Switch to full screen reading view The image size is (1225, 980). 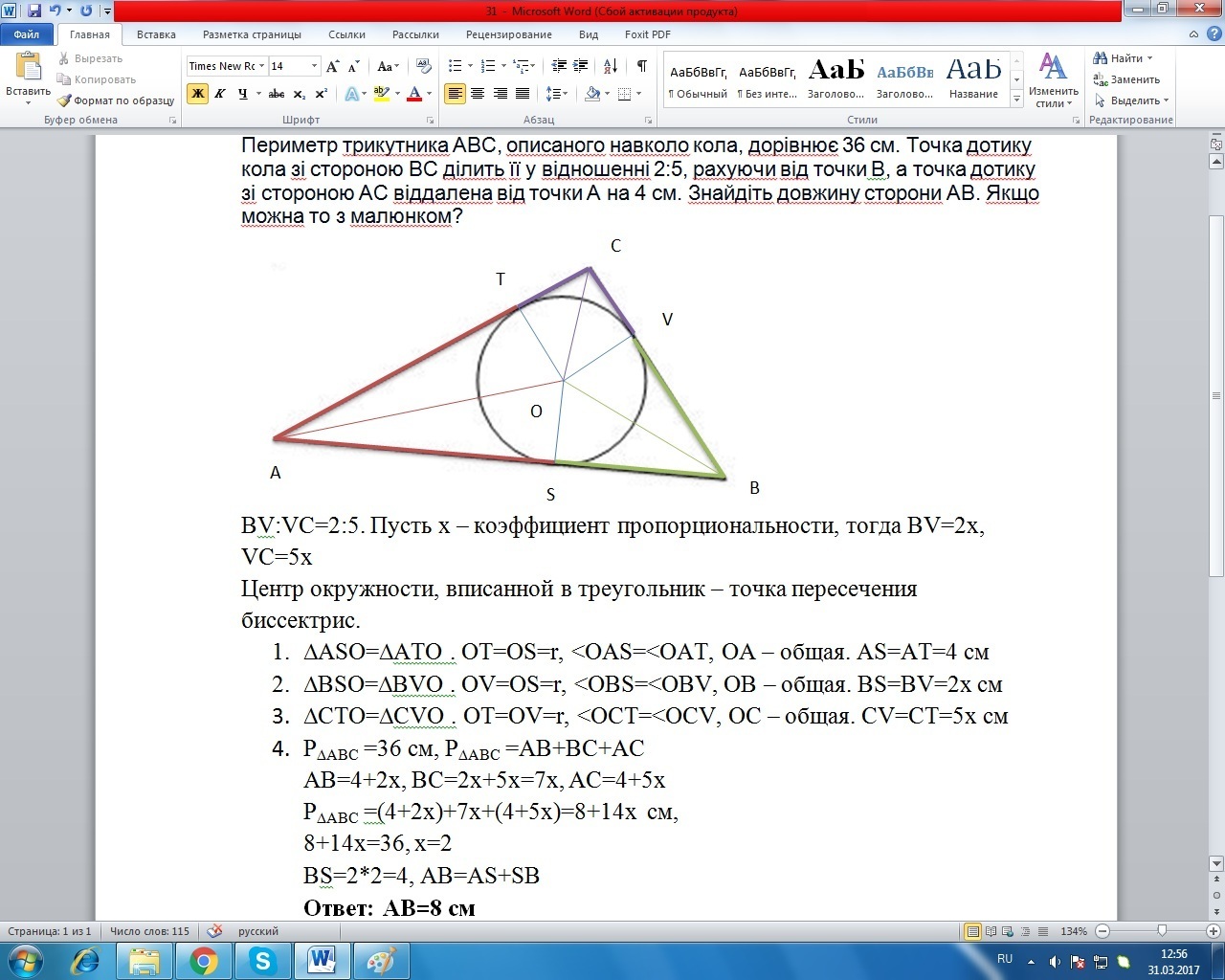pyautogui.click(x=991, y=931)
